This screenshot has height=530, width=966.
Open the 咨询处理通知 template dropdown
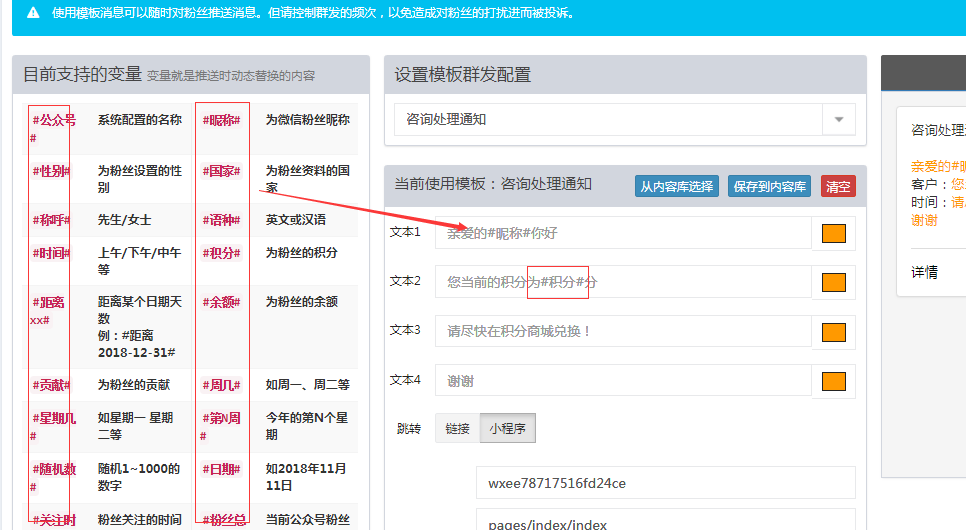[624, 120]
